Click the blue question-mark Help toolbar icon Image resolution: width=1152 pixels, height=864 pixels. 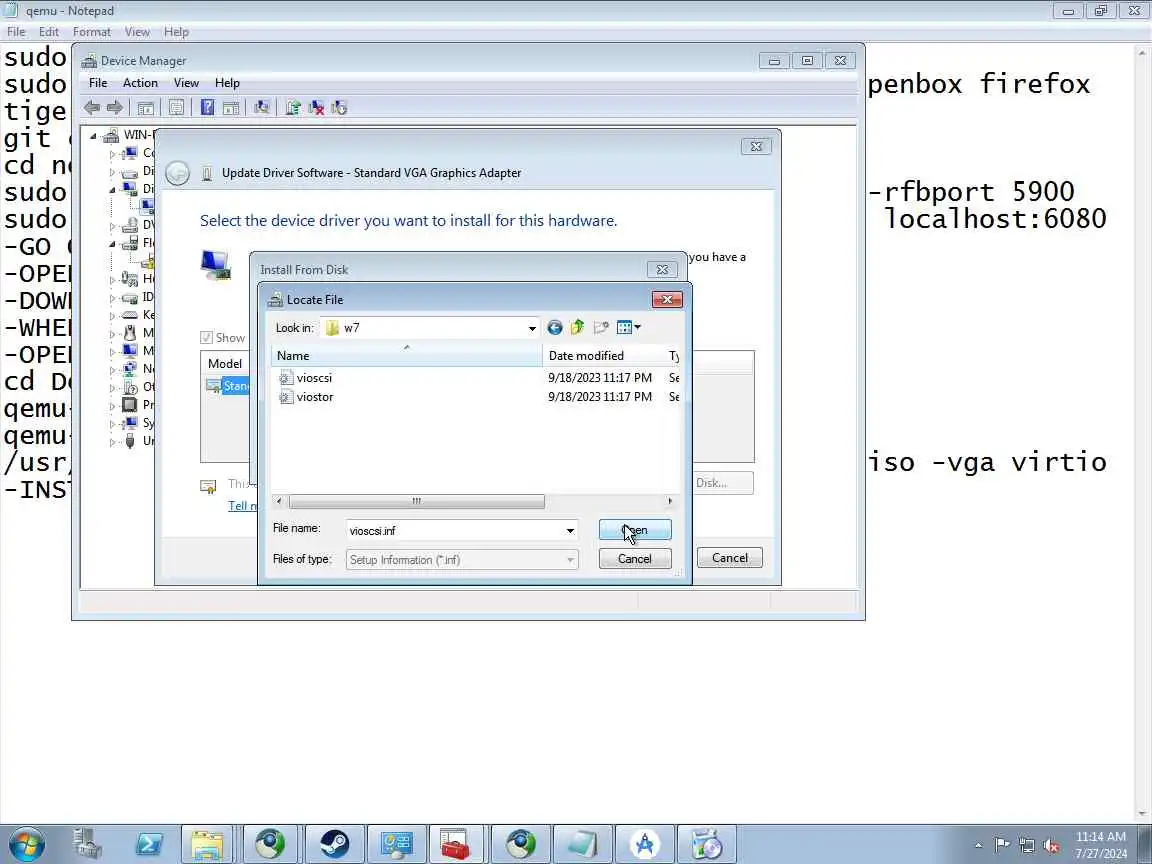tap(207, 107)
